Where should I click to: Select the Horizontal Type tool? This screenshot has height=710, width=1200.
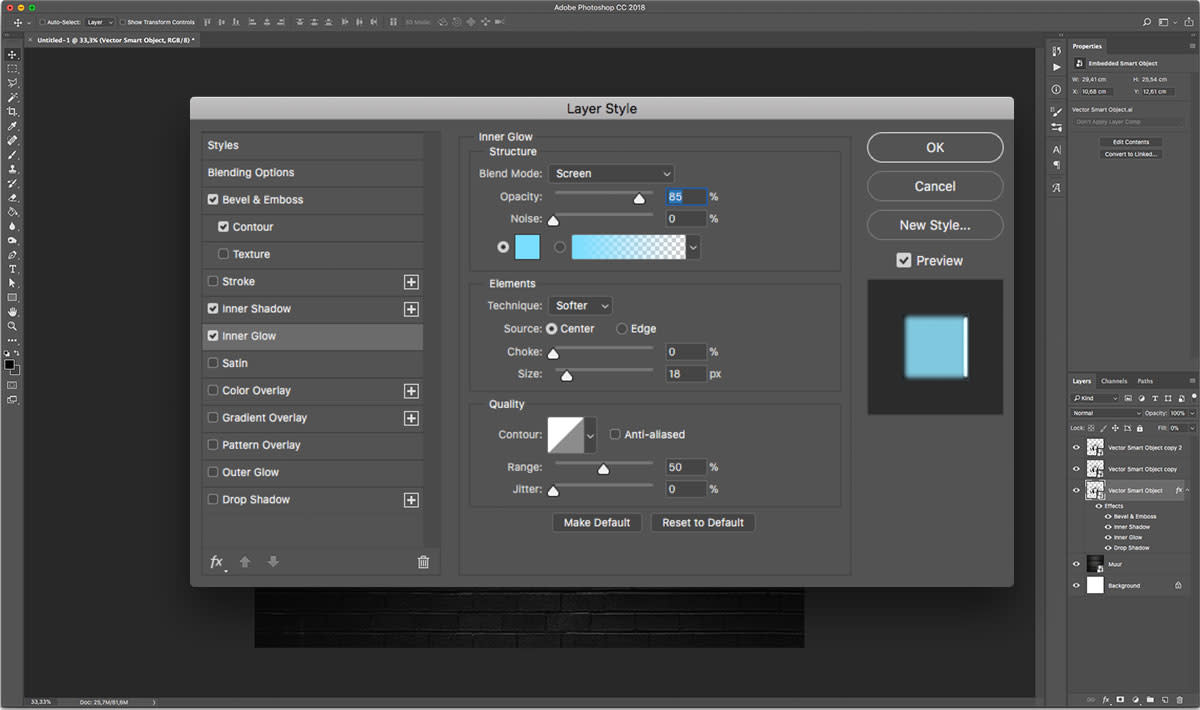[x=13, y=269]
